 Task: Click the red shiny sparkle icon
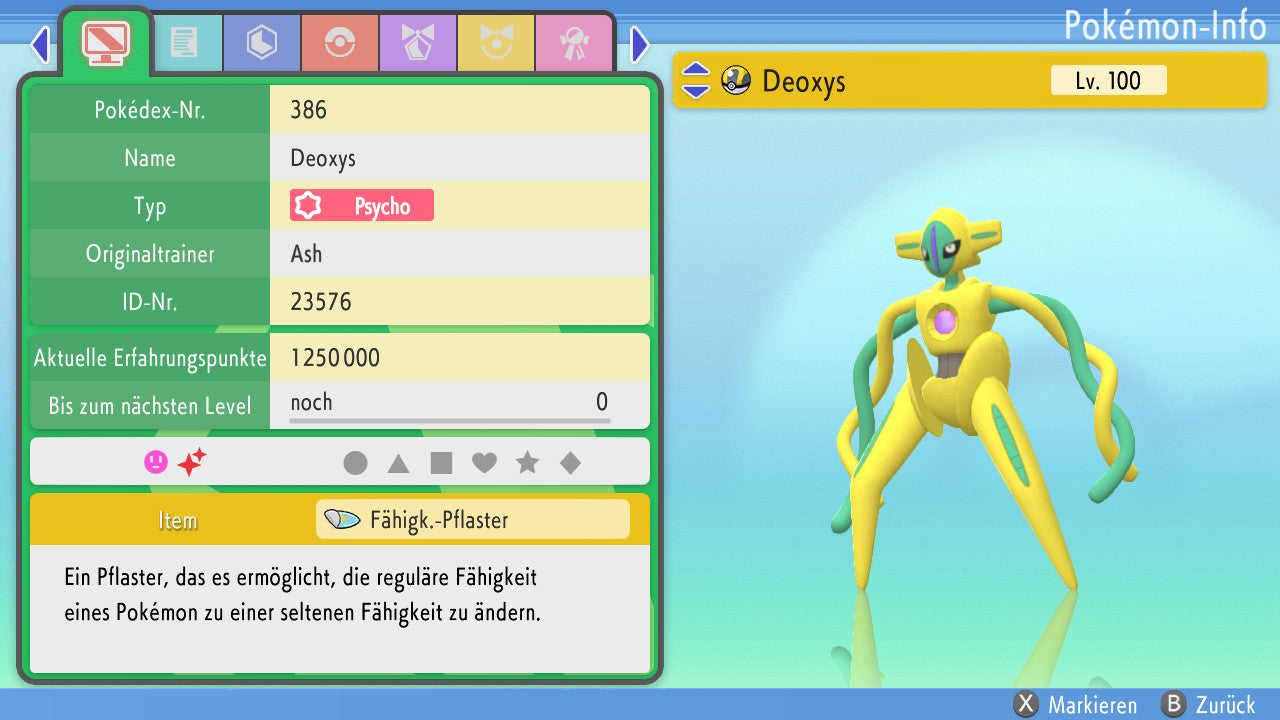pos(191,462)
